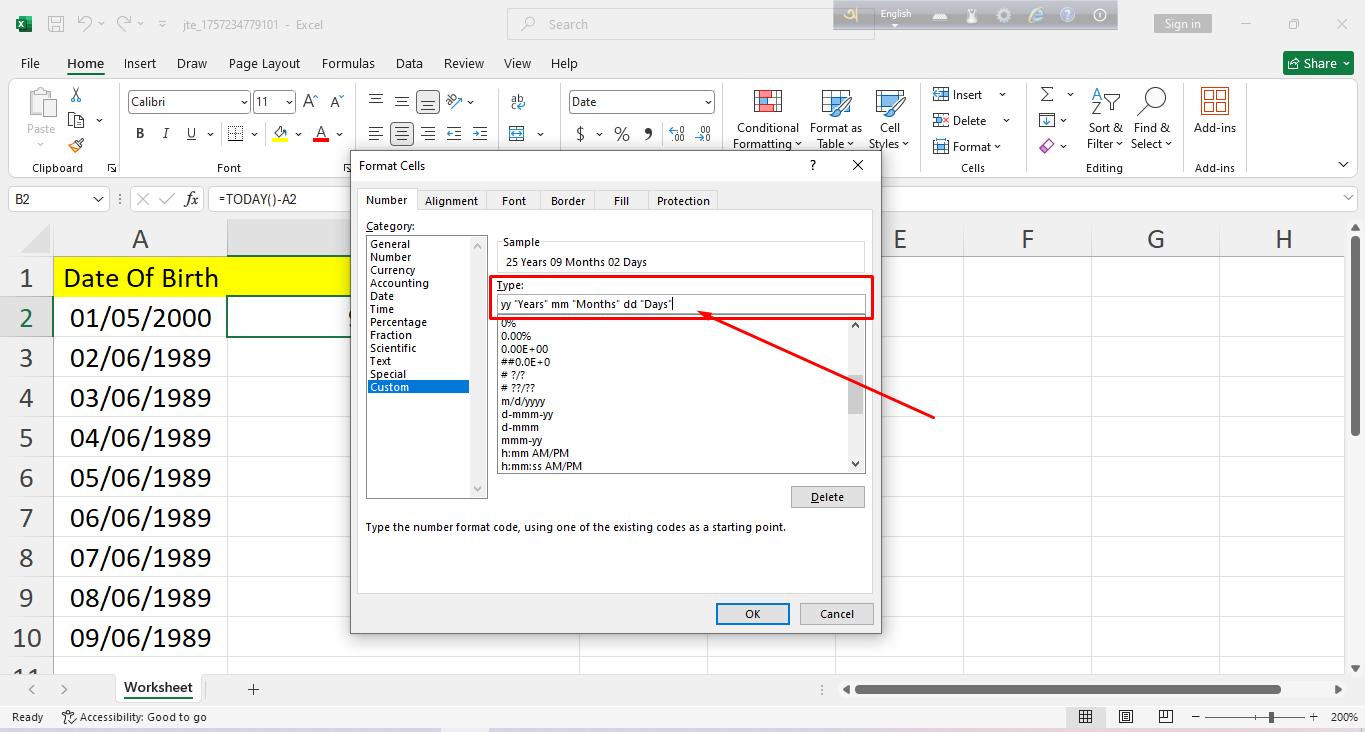This screenshot has height=732, width=1365.
Task: Click the Conditional Formatting icon
Action: [x=767, y=103]
